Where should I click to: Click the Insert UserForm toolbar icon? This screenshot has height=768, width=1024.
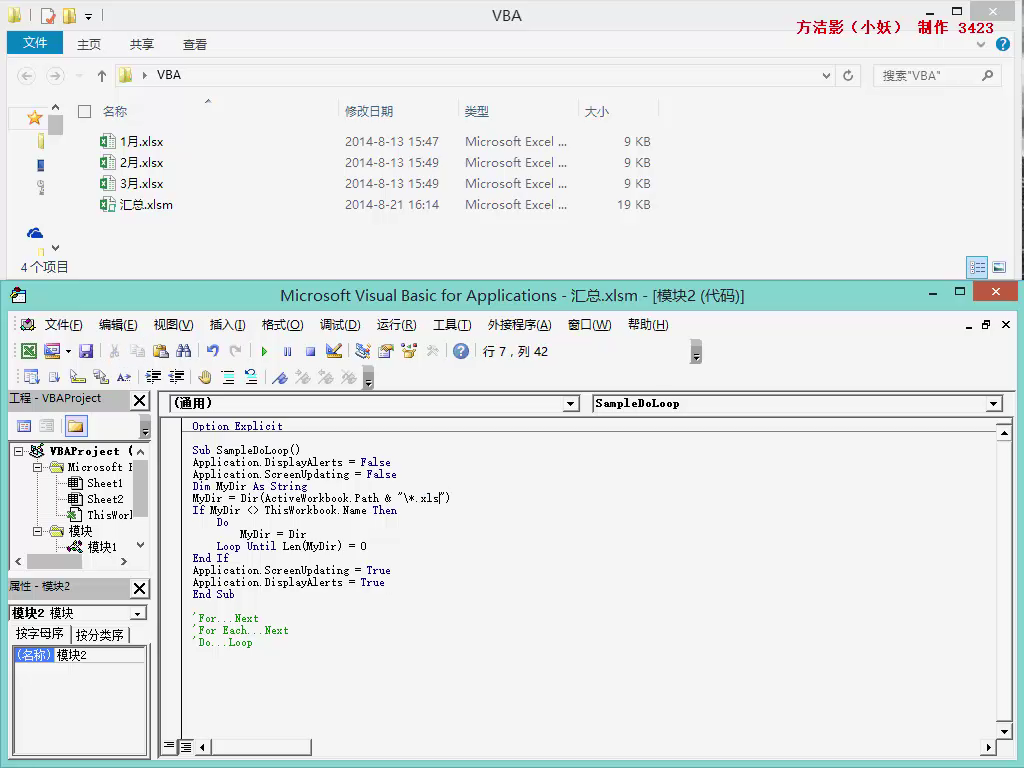point(52,351)
